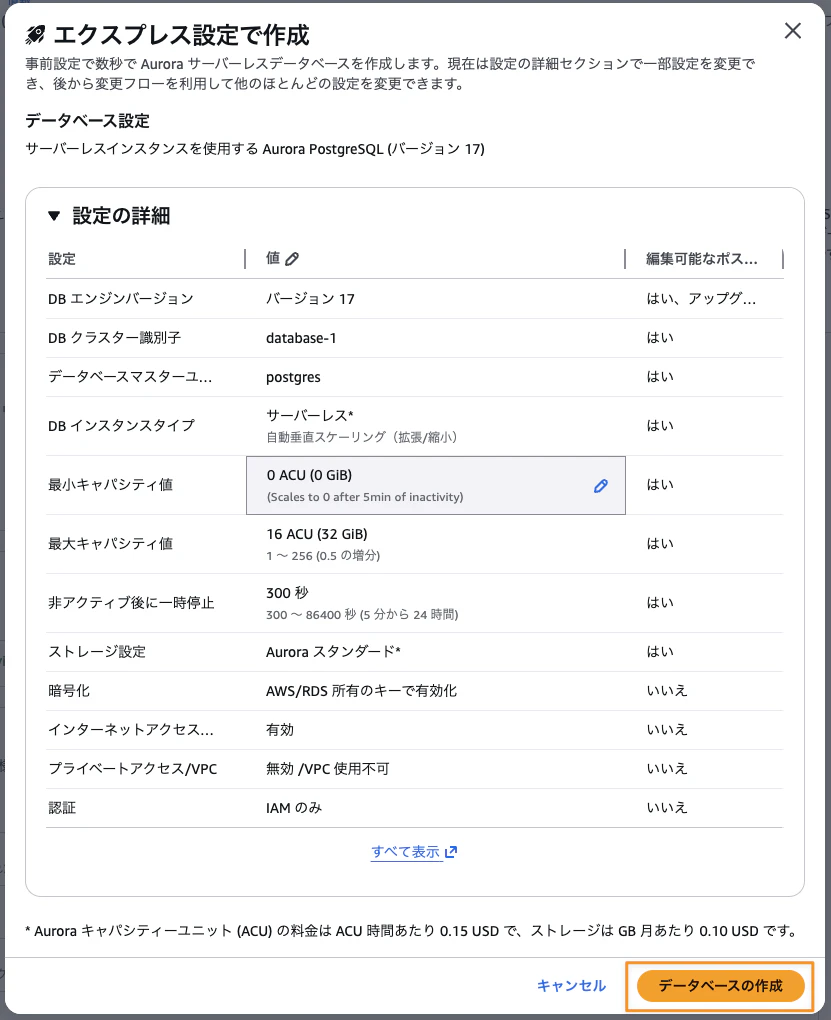Click the pencil icon next to 値 header
The width and height of the screenshot is (831, 1020).
pyautogui.click(x=292, y=259)
